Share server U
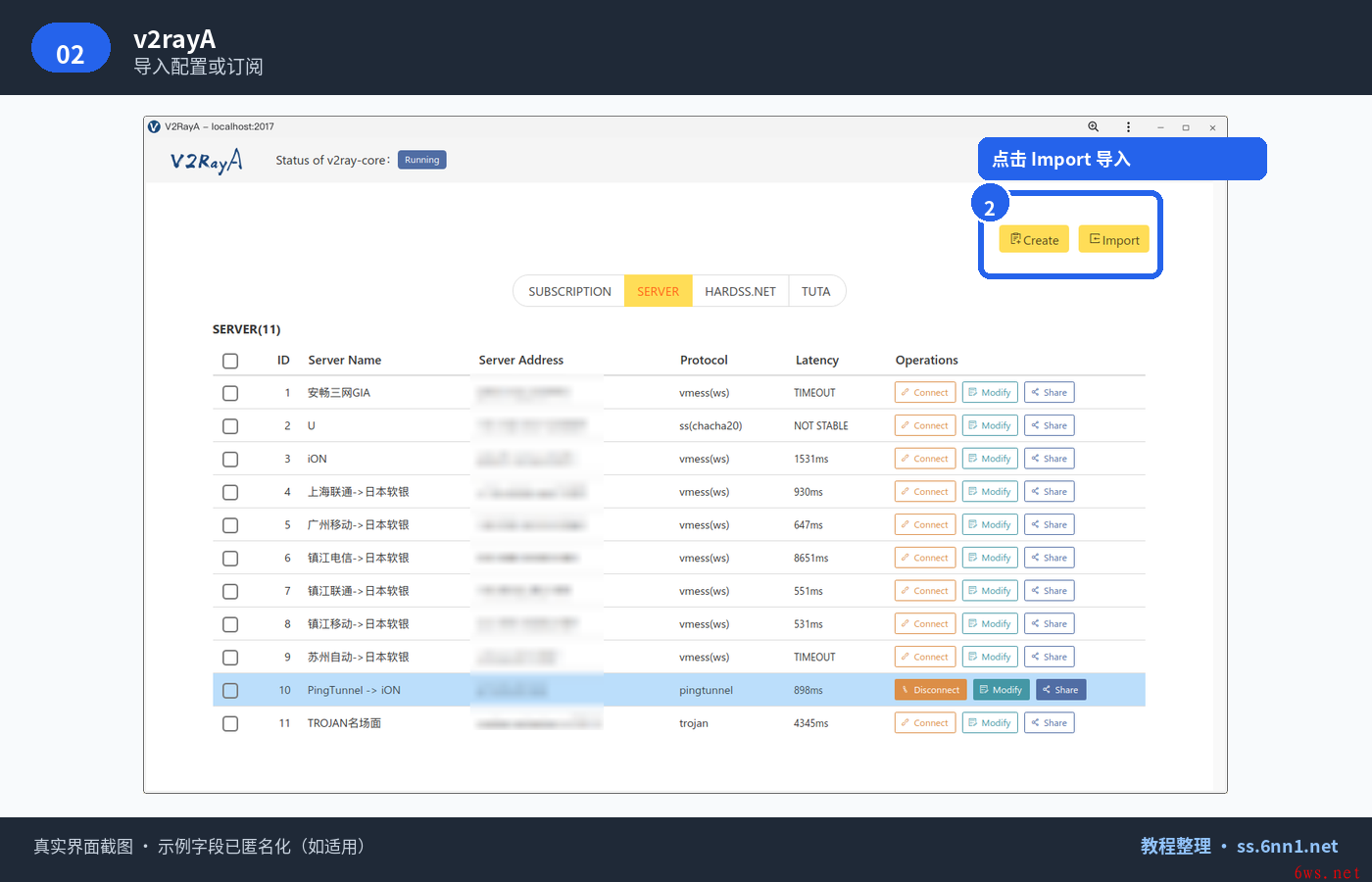1372x882 pixels. (x=1050, y=425)
